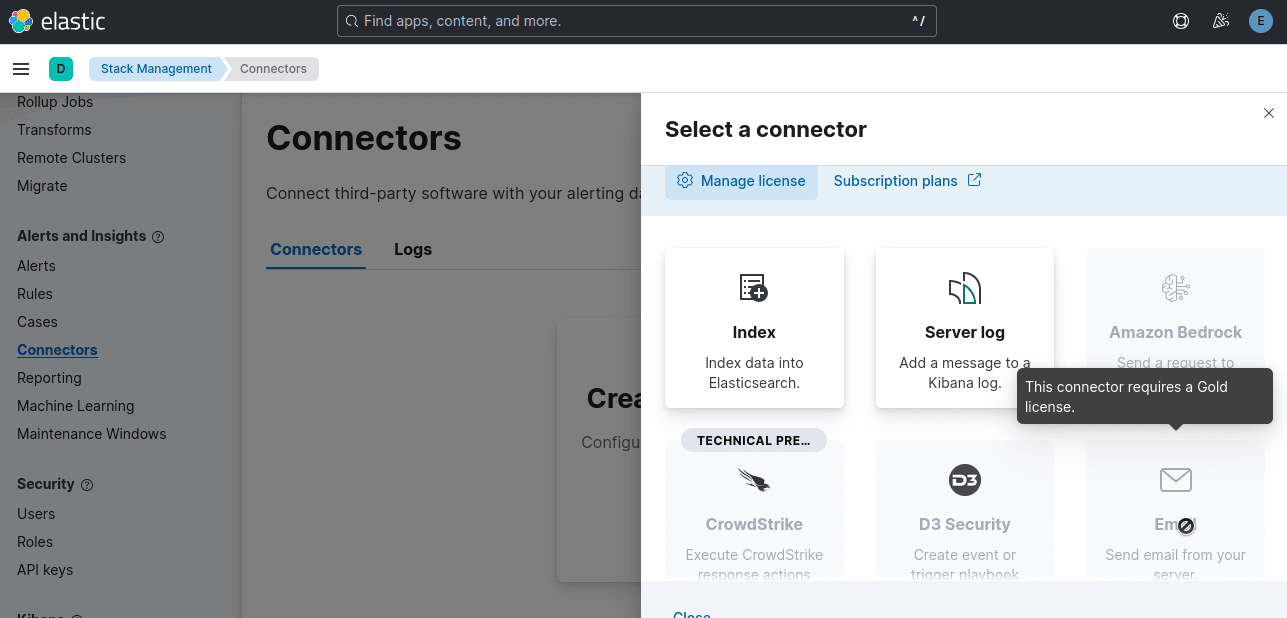
Task: Click the D3 Security logo icon
Action: [x=965, y=480]
